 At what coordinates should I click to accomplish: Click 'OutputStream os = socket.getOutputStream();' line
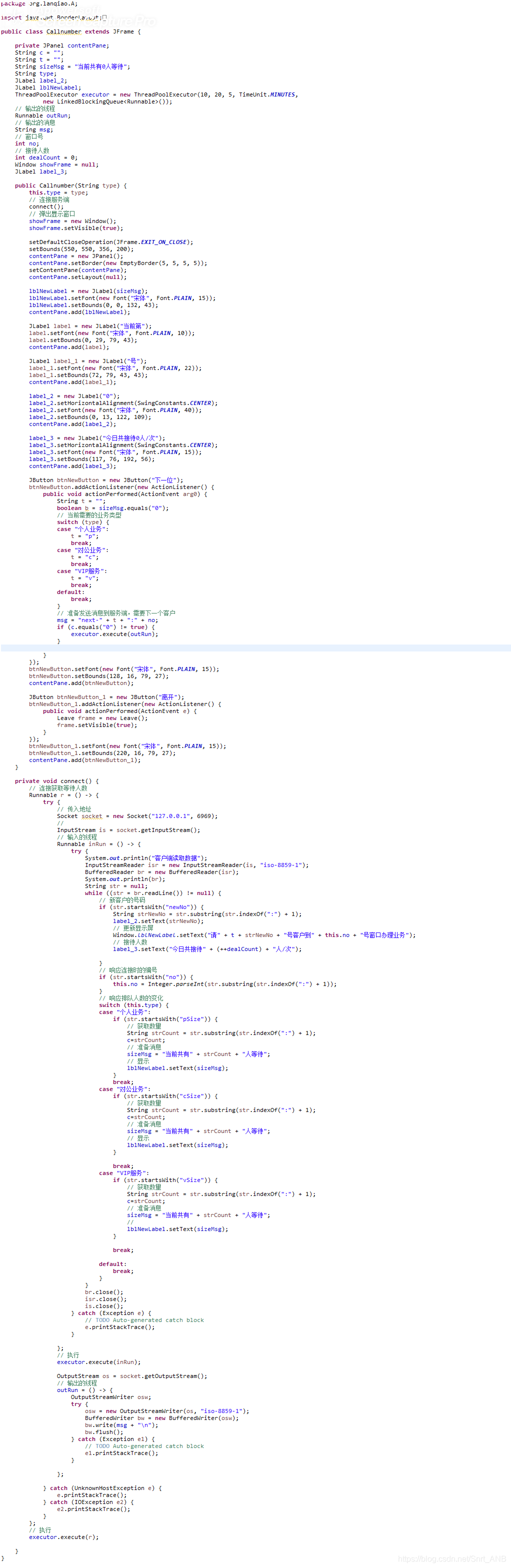[x=132, y=1376]
